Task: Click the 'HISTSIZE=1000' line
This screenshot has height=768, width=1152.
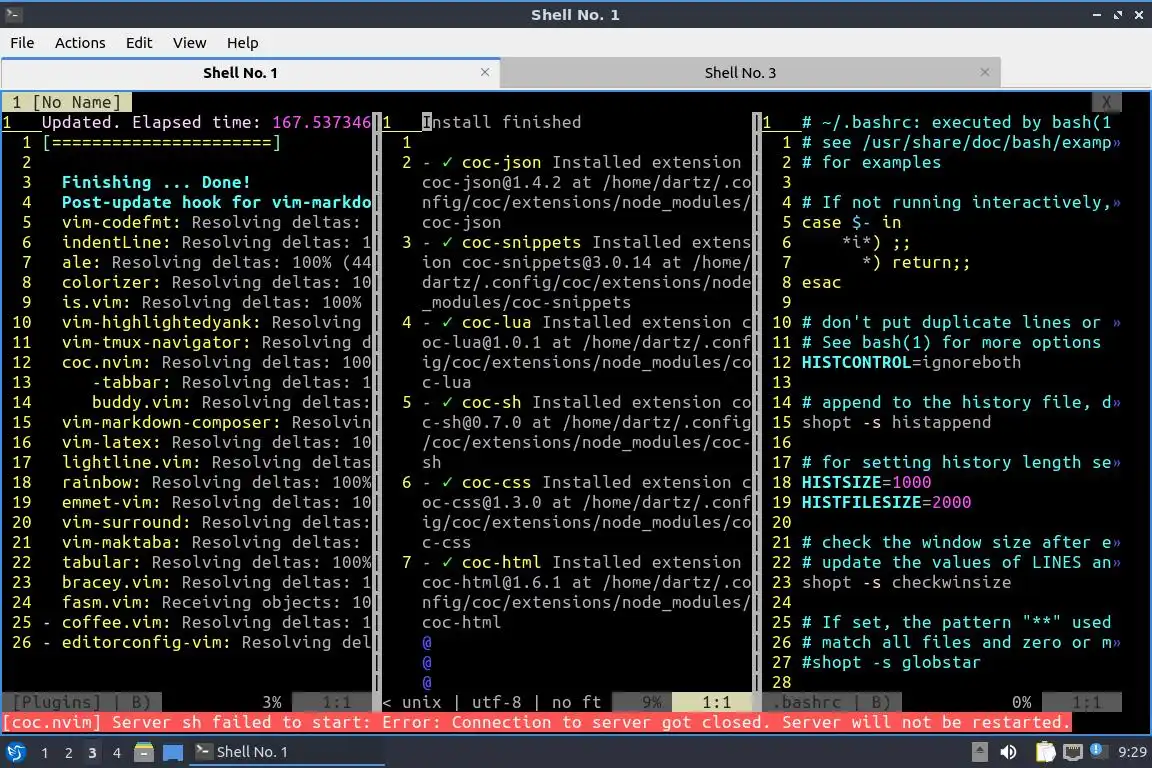Action: click(x=866, y=482)
